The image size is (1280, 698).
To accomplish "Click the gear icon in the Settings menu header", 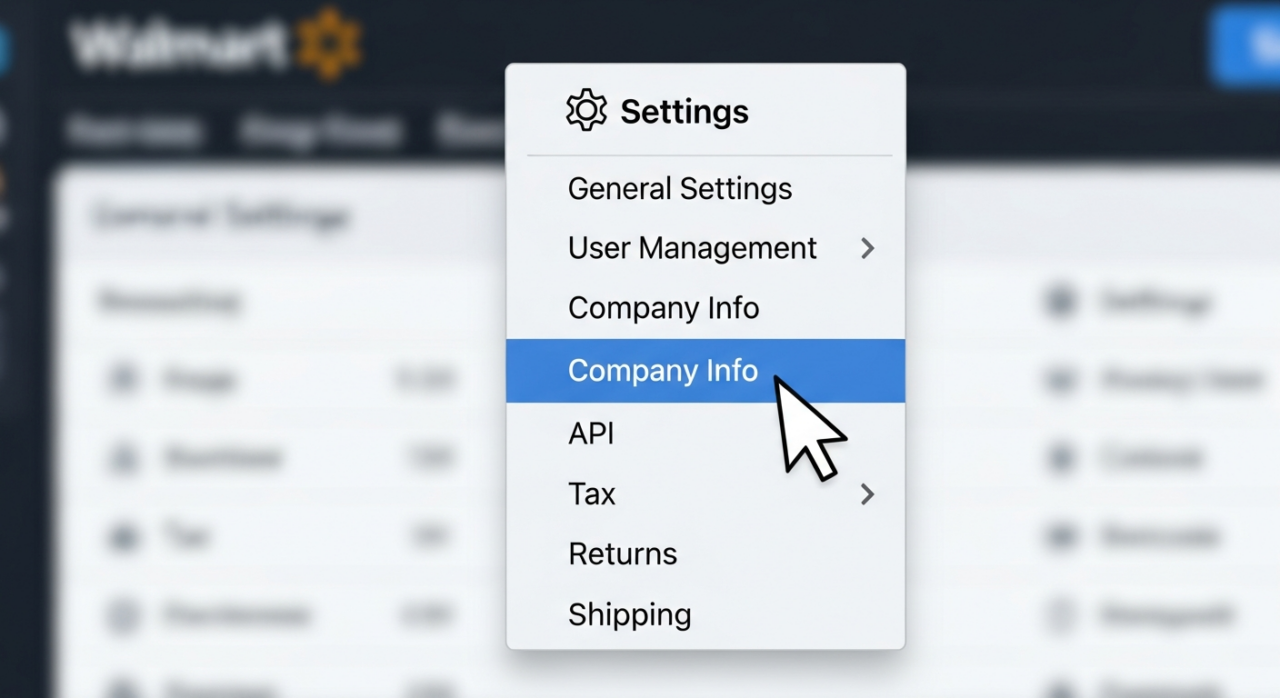I will (x=587, y=110).
